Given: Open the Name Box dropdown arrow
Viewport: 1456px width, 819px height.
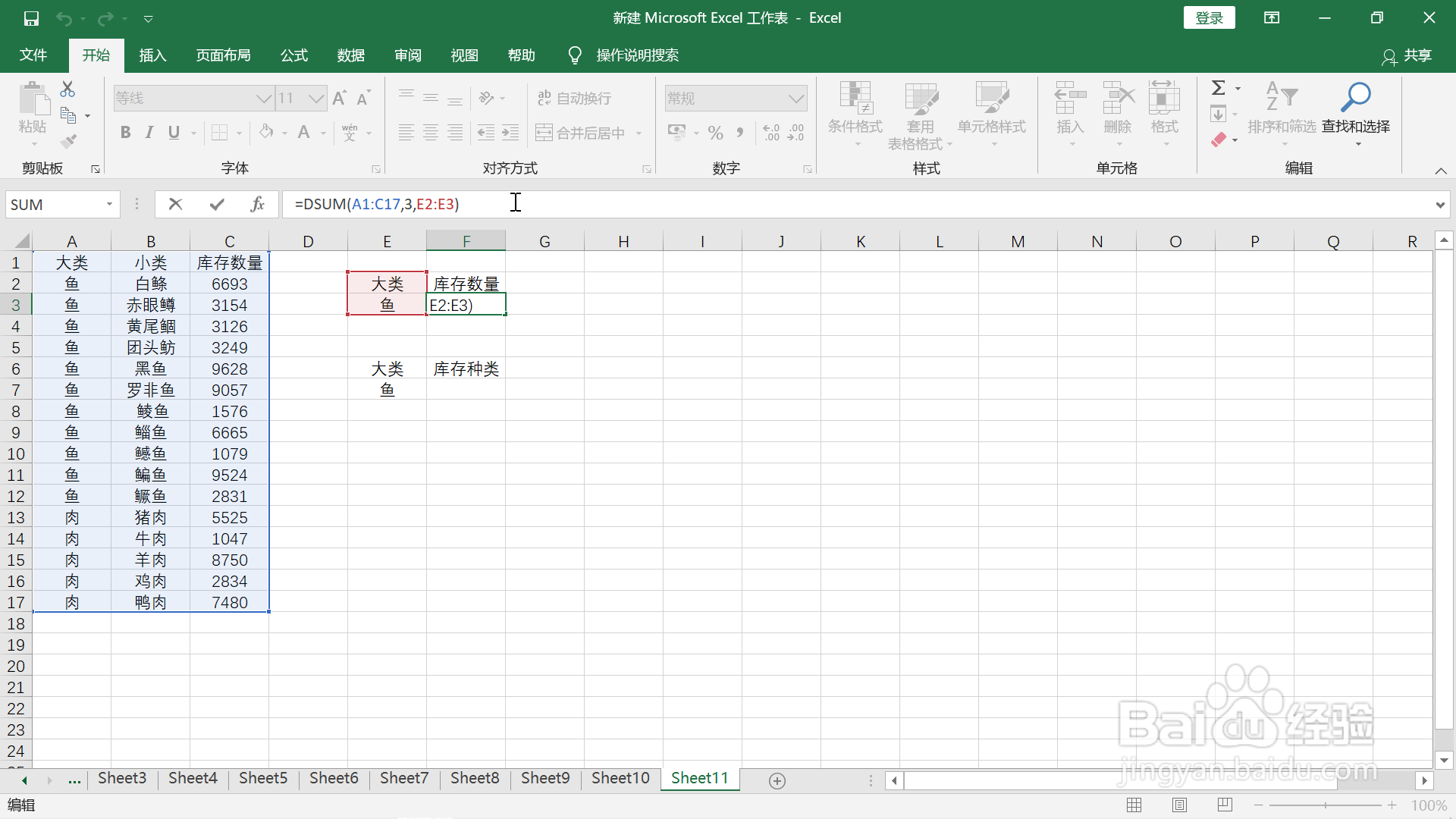Looking at the screenshot, I should pyautogui.click(x=109, y=205).
